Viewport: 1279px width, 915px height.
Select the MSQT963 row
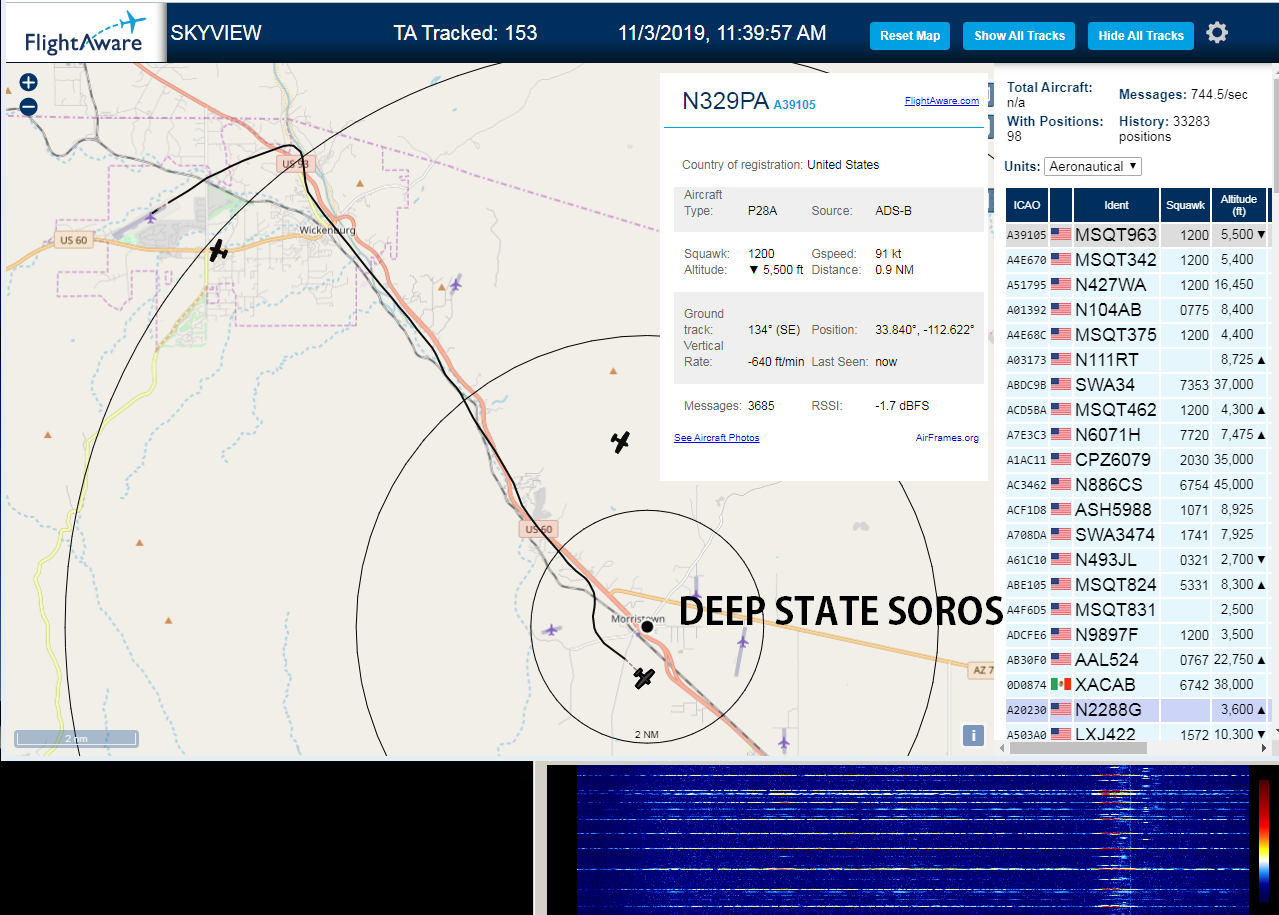coord(1138,235)
